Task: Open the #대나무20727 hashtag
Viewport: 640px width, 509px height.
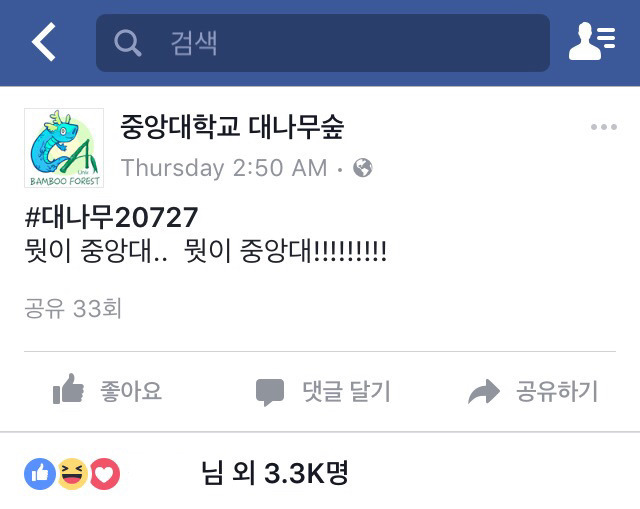Action: (111, 217)
